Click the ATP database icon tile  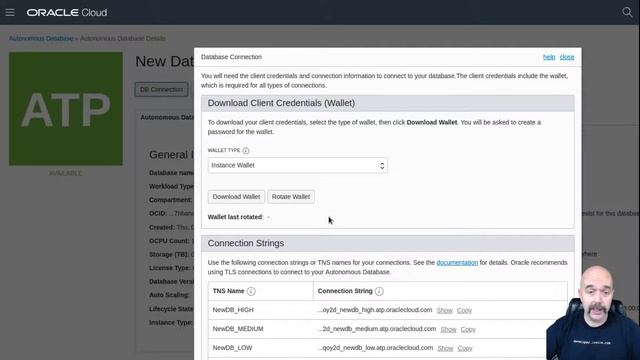click(x=66, y=109)
